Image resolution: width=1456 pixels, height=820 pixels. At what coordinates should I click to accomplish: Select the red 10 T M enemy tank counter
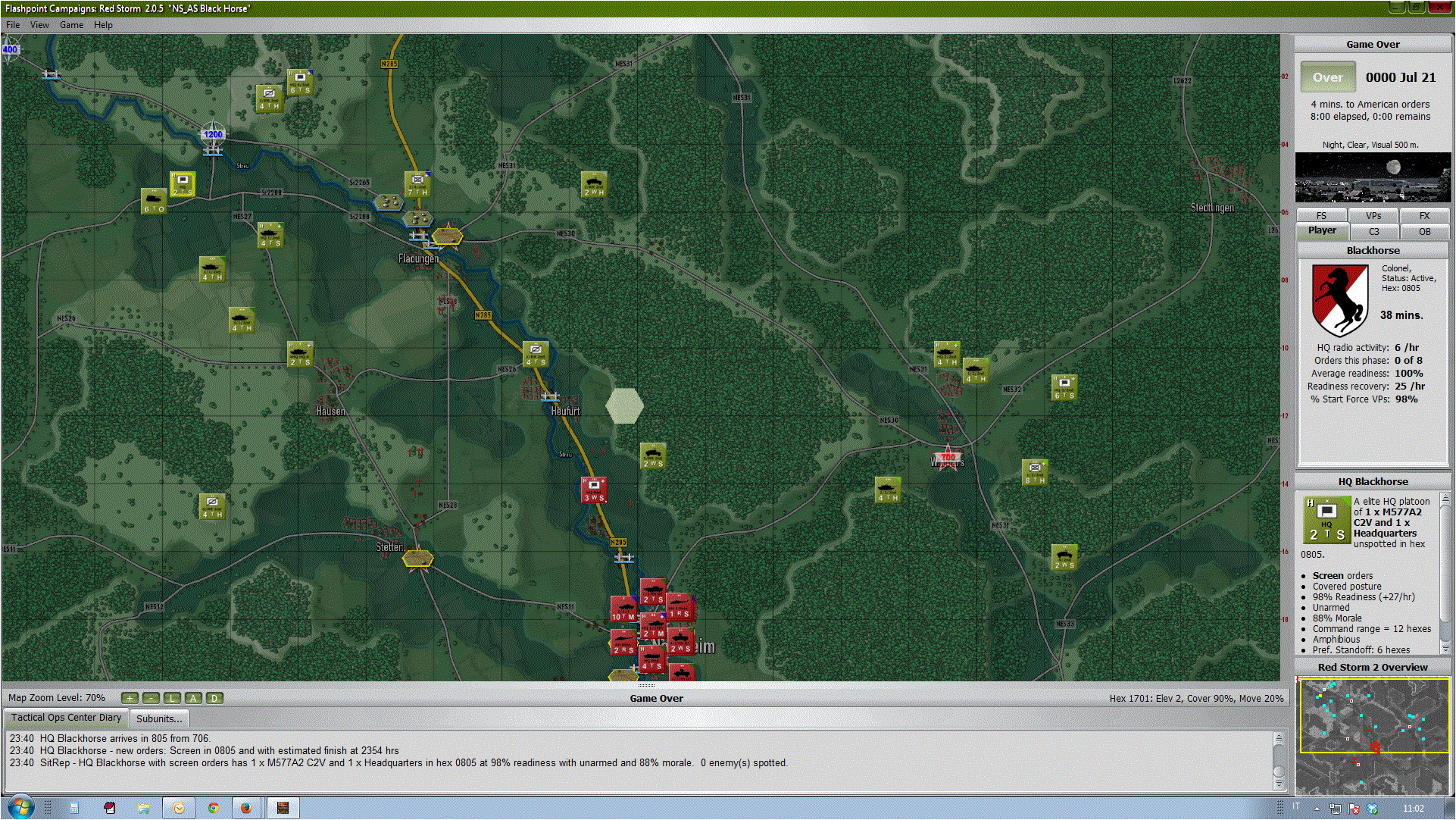click(623, 609)
